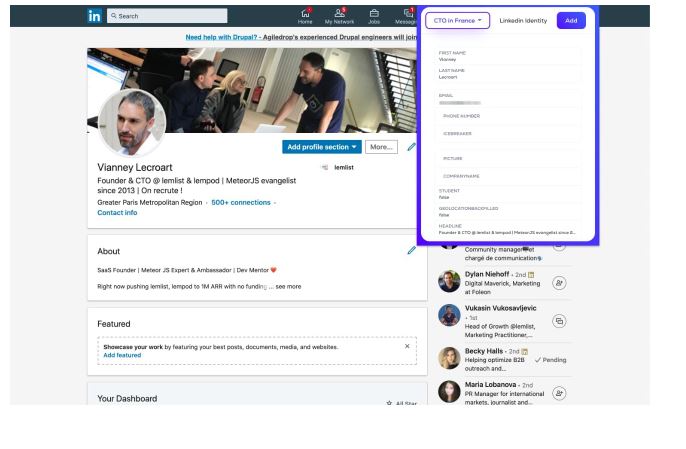Open the Contact info link
Screen dimensions: 686x449
117,213
